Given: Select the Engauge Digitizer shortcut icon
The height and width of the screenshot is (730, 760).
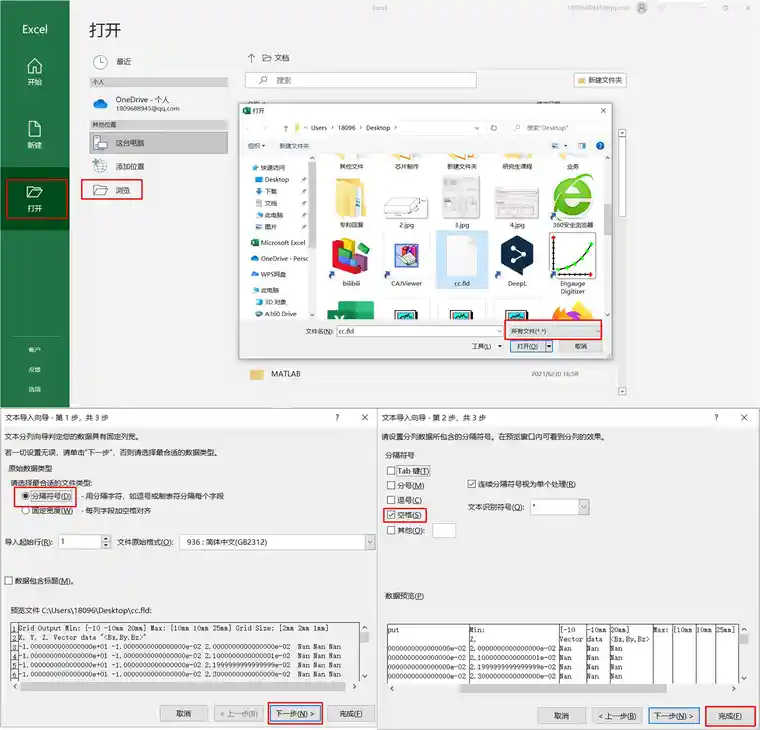Looking at the screenshot, I should click(x=572, y=255).
